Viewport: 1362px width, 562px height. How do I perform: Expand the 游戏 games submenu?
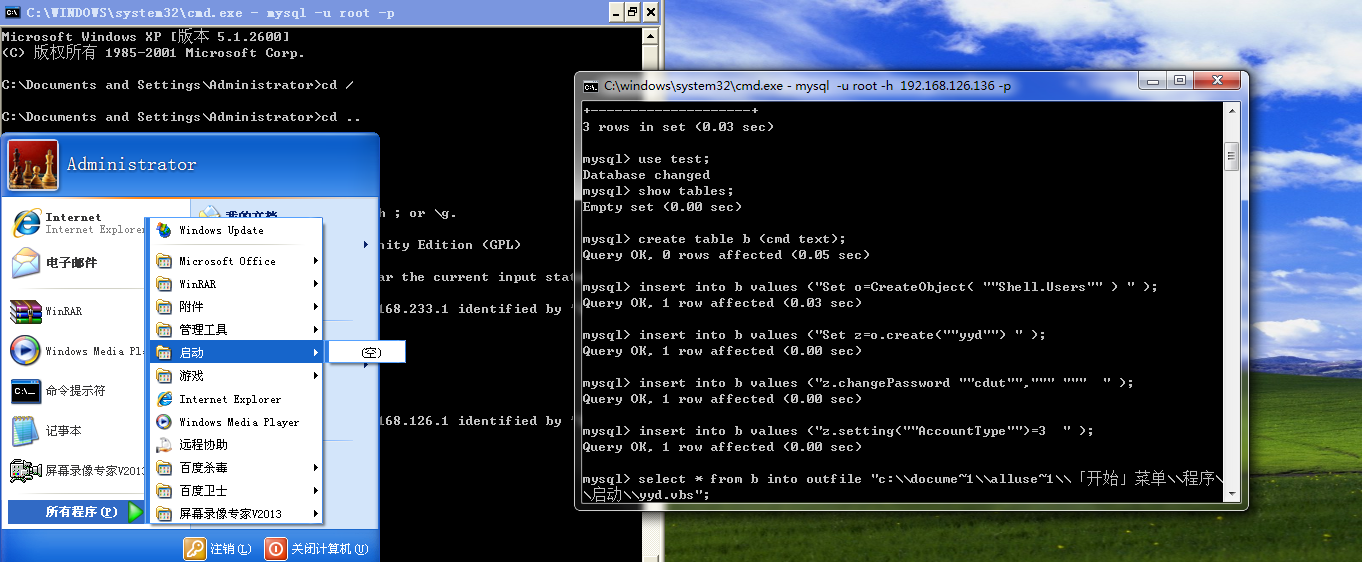coord(237,376)
